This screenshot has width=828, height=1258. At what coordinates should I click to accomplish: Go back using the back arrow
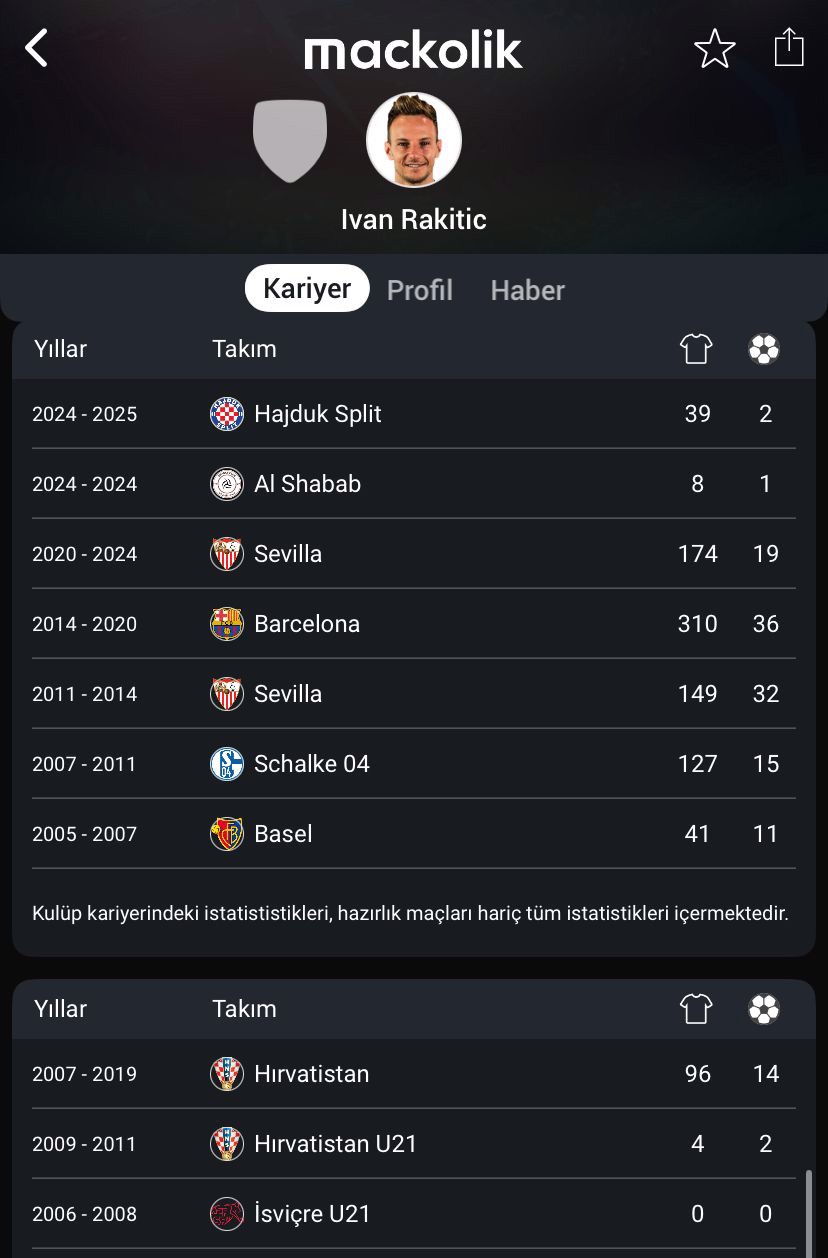coord(36,48)
